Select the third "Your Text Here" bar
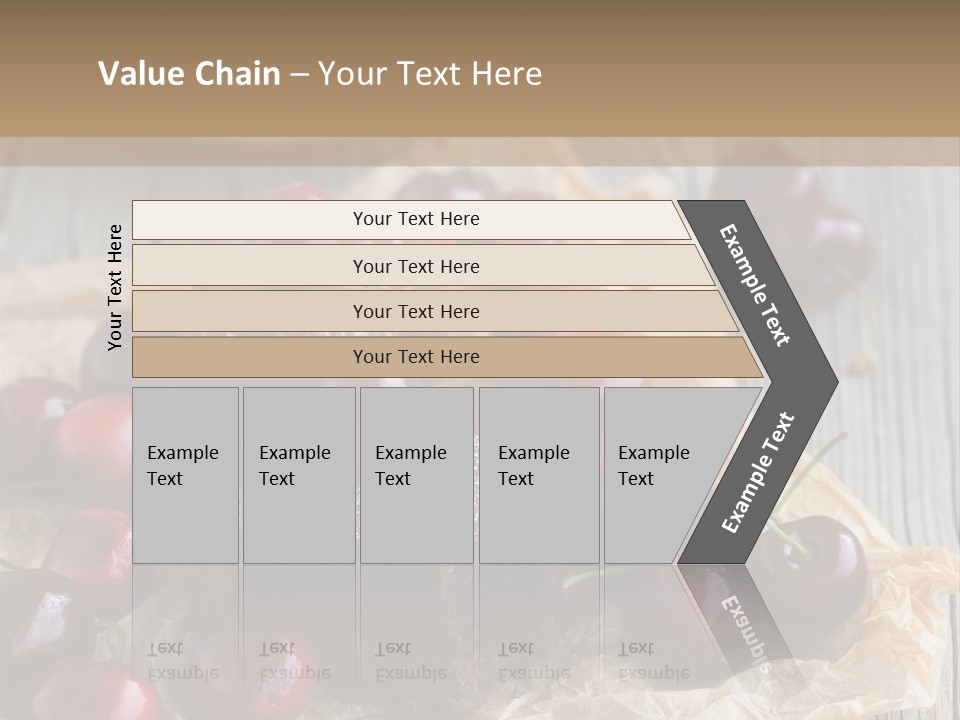960x720 pixels. point(416,311)
